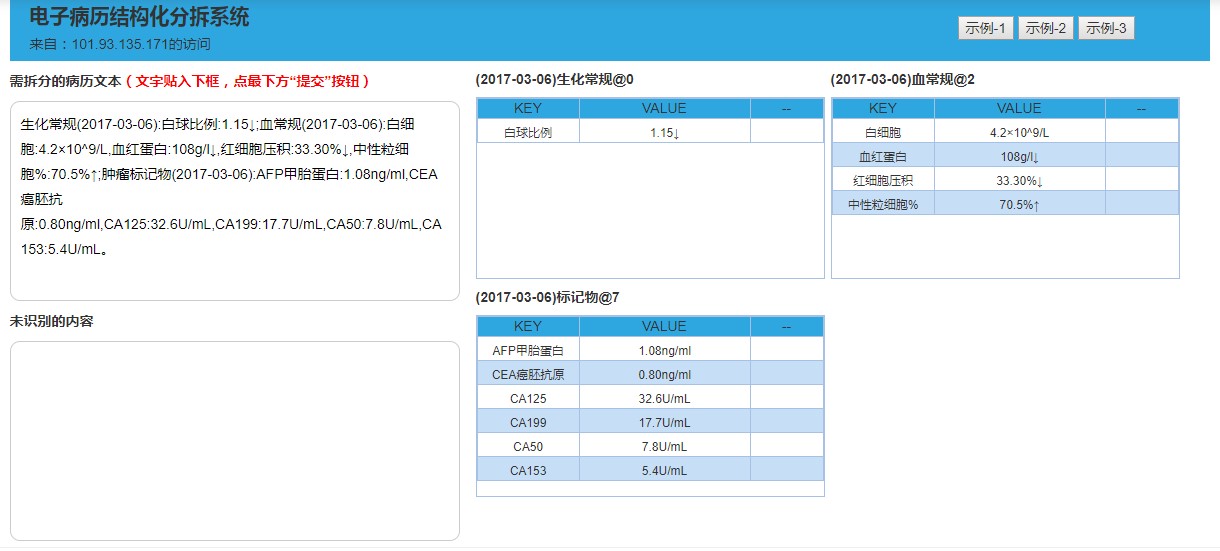Select the CA125 value 32.6U/mL

point(664,398)
